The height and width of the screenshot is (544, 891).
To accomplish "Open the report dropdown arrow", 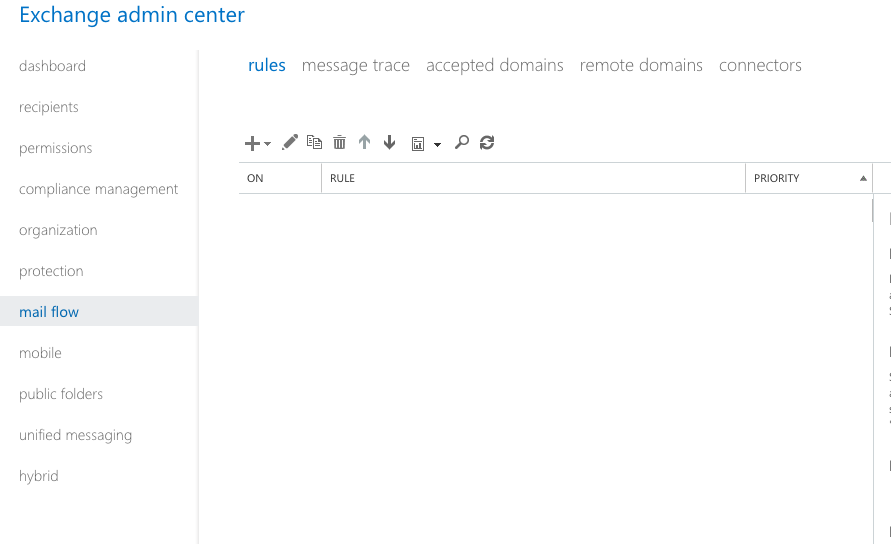I will [437, 144].
